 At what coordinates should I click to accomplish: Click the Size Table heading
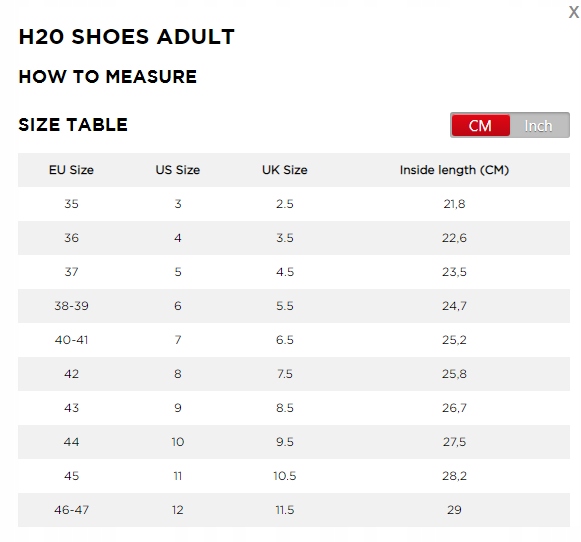point(73,124)
